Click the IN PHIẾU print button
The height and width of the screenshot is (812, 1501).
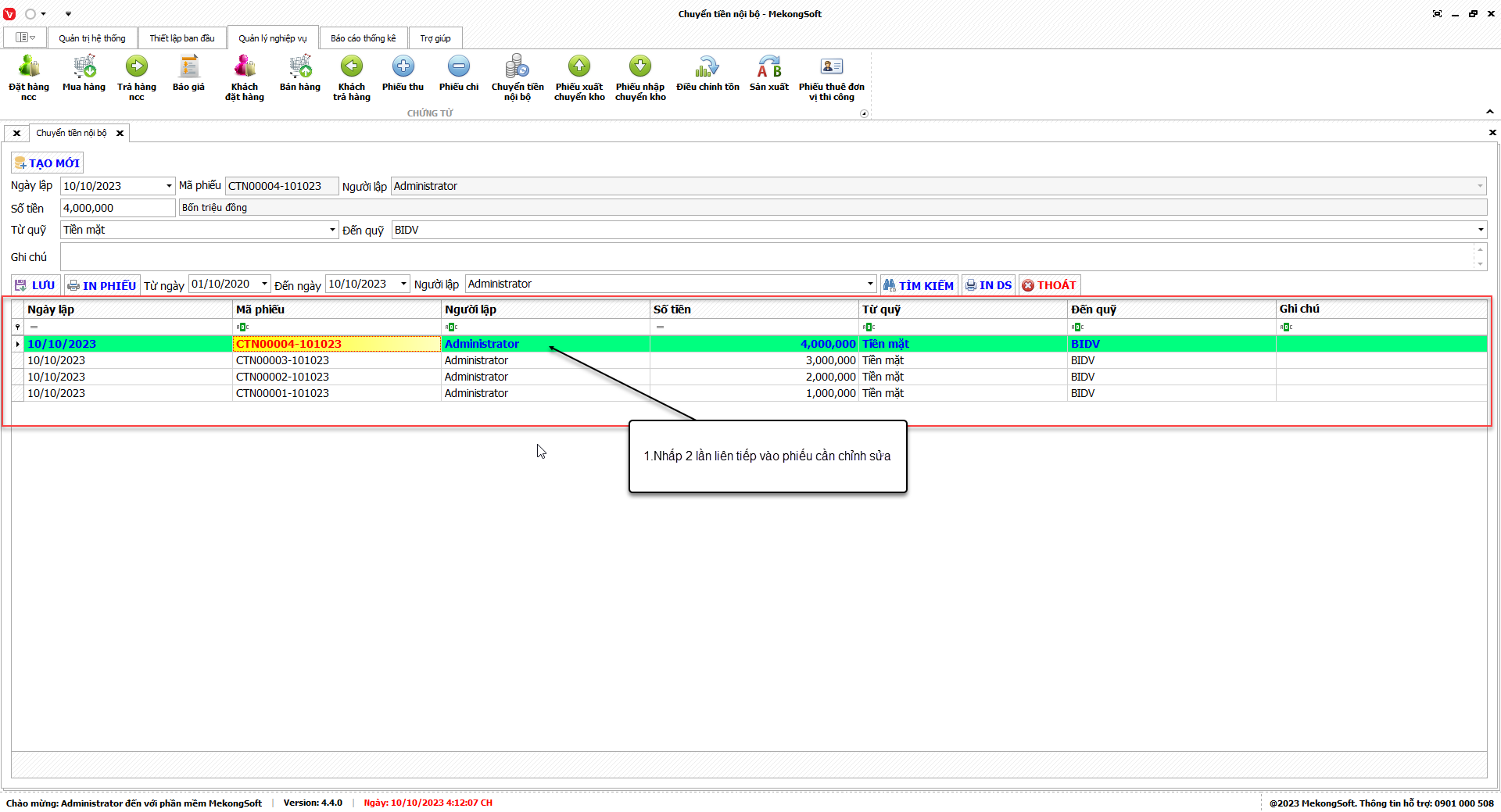coord(102,285)
